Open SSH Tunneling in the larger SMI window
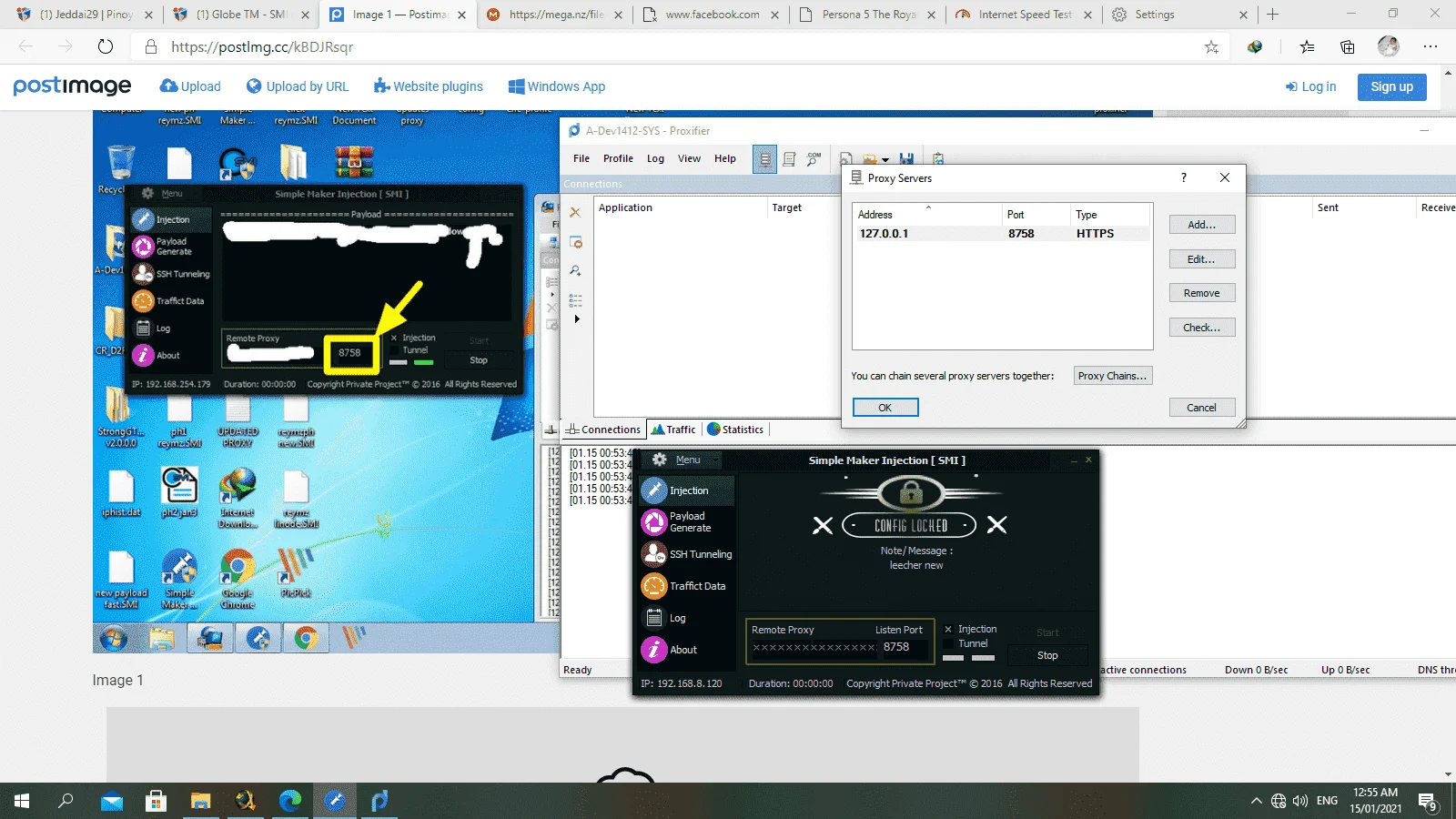1456x819 pixels. 687,554
